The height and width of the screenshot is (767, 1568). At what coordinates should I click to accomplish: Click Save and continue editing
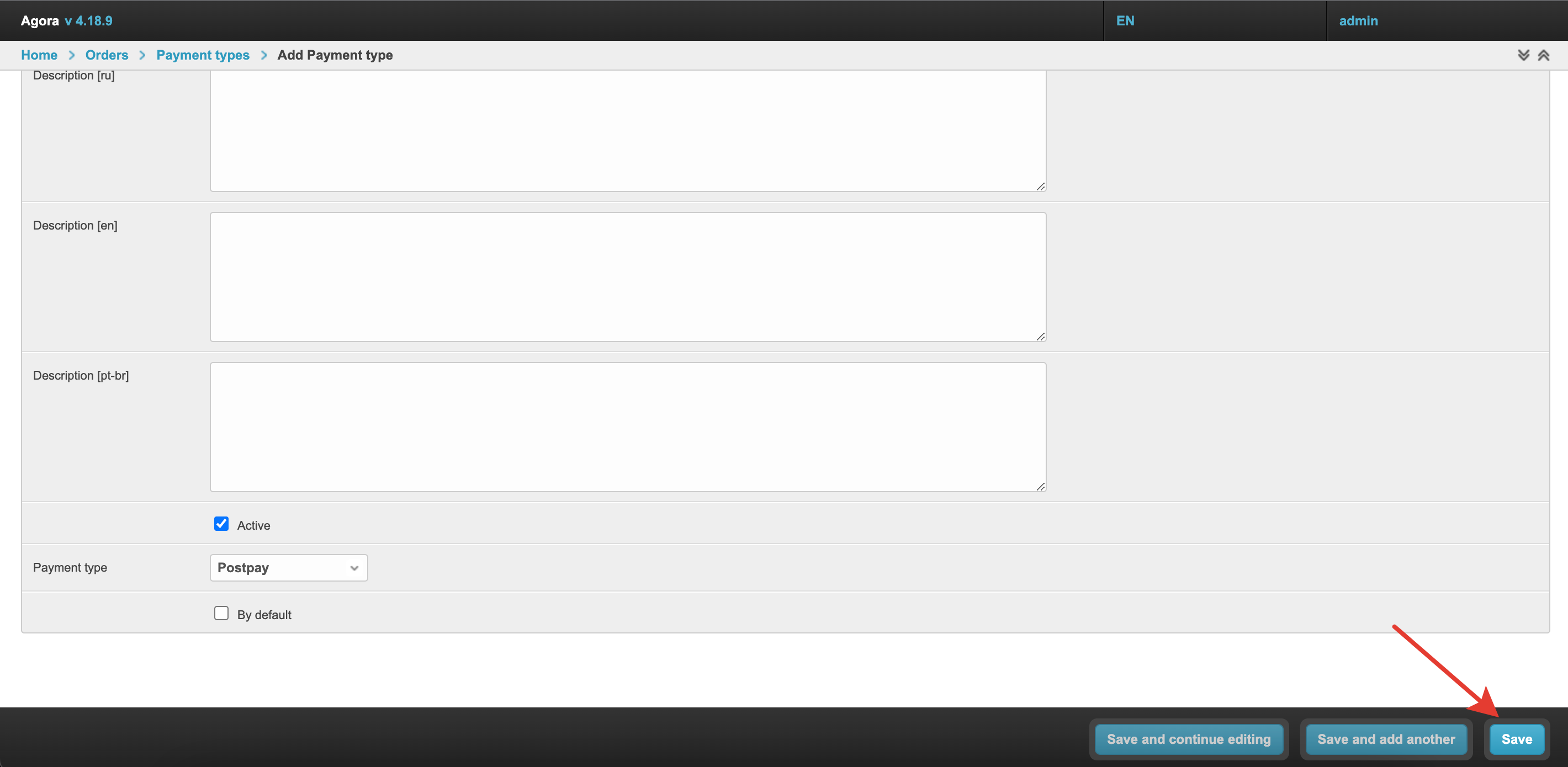click(x=1188, y=739)
